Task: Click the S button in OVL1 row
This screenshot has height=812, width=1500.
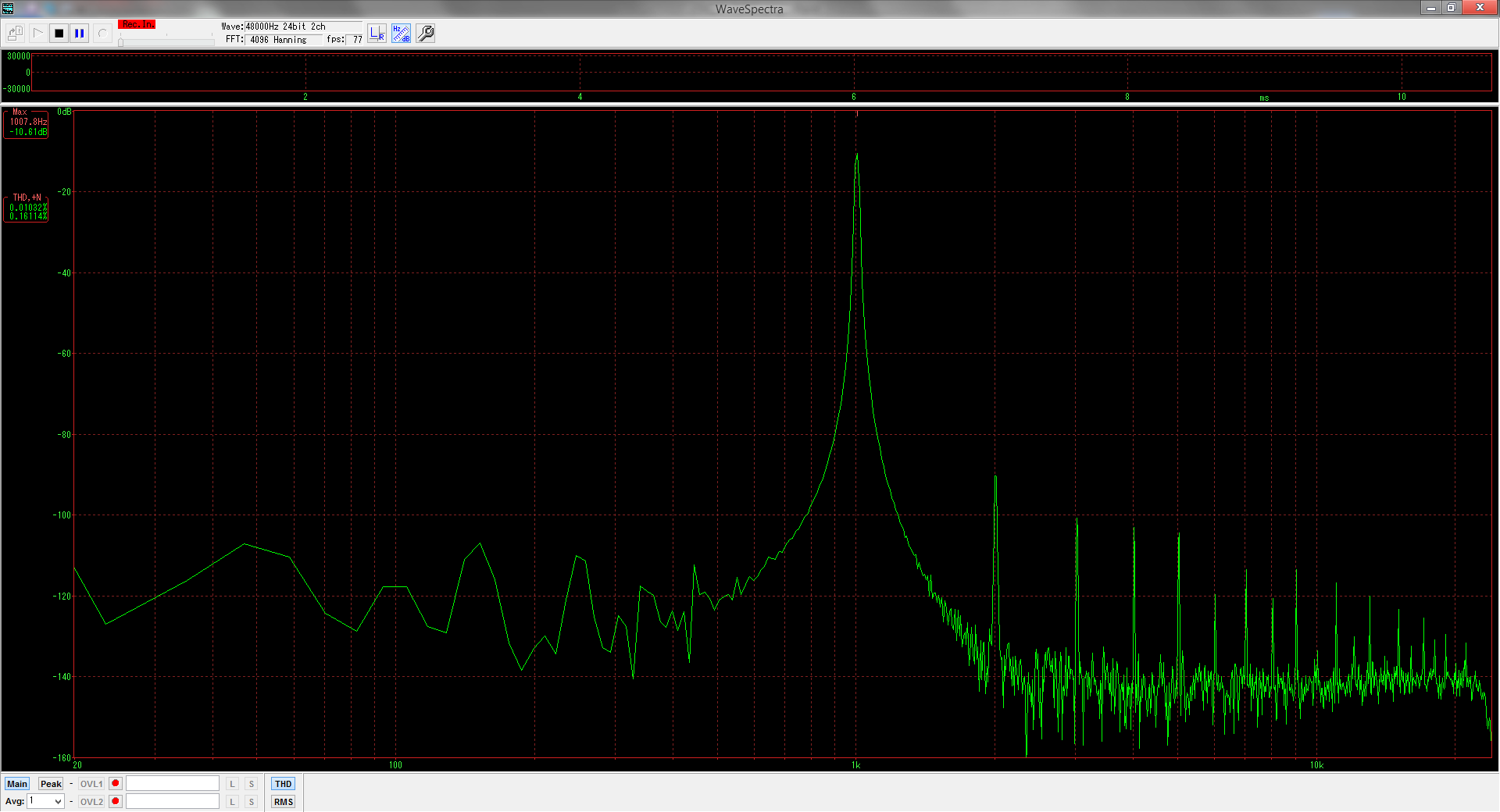Action: [251, 784]
